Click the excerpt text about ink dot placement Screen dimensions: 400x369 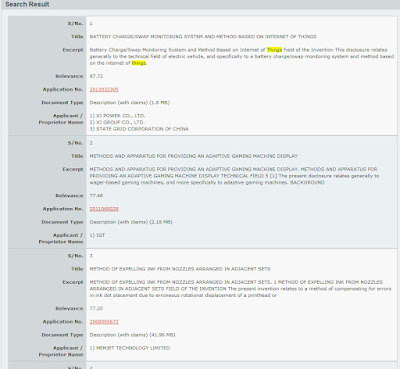point(240,289)
